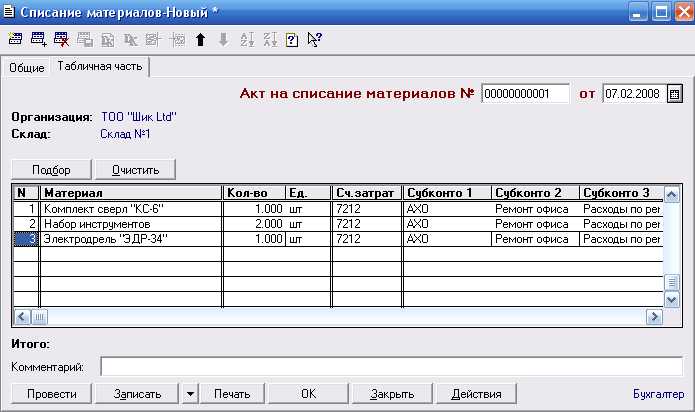Move row up with black arrow
Viewport: 695px width, 412px height.
pos(200,40)
